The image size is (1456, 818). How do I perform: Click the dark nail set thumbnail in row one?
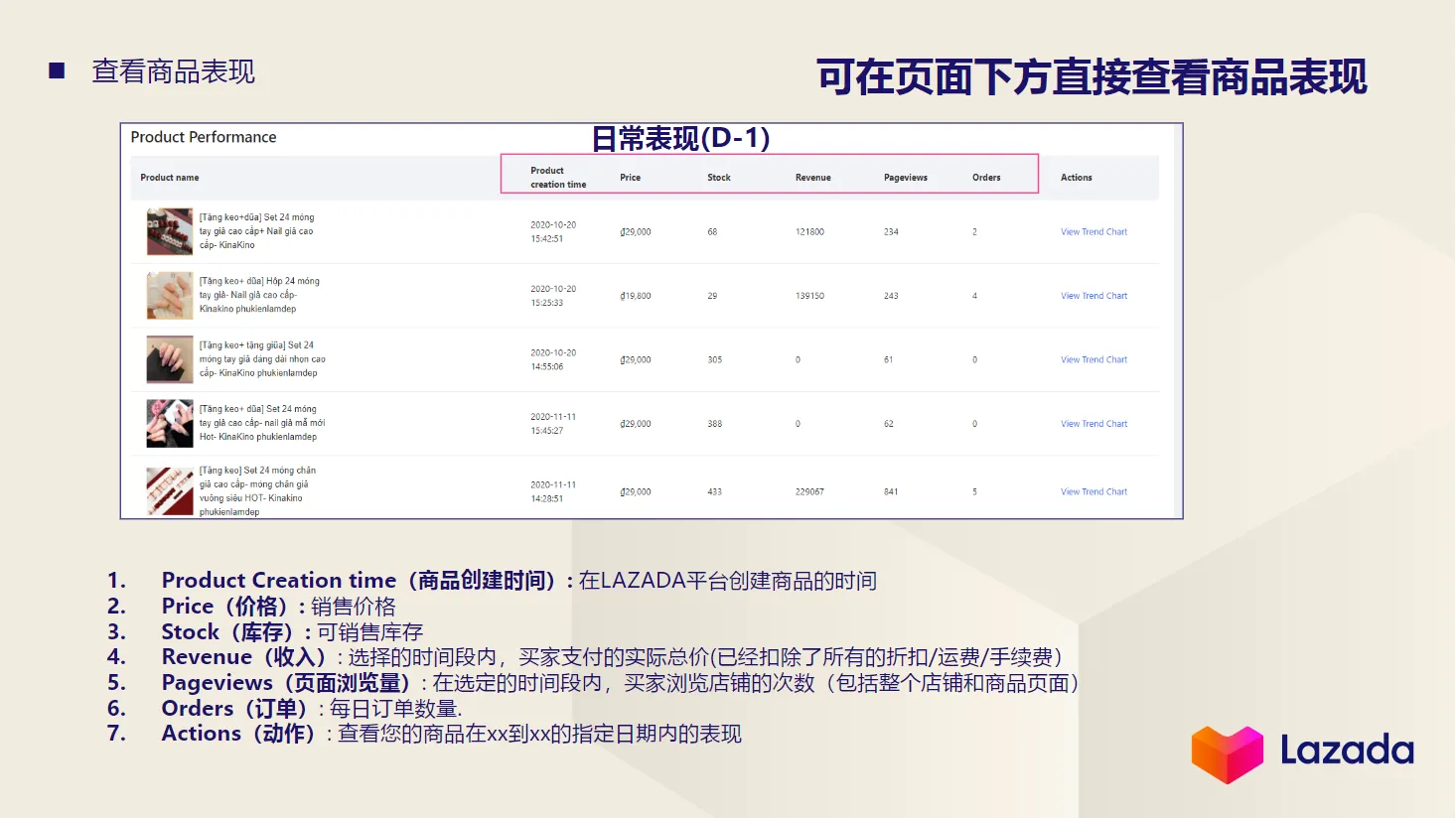(x=169, y=231)
